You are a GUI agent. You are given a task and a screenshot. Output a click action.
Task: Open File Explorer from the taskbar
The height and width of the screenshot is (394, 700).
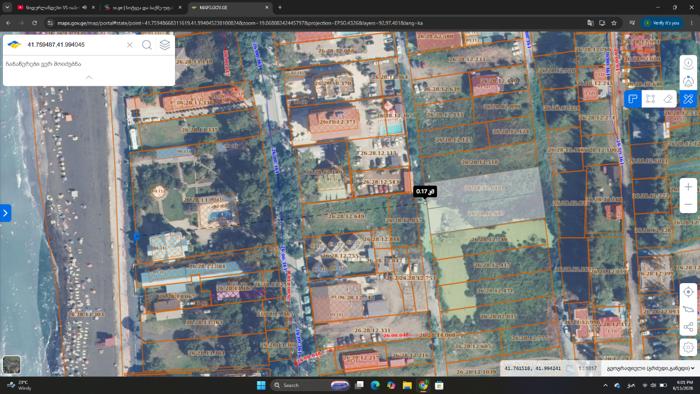[407, 385]
